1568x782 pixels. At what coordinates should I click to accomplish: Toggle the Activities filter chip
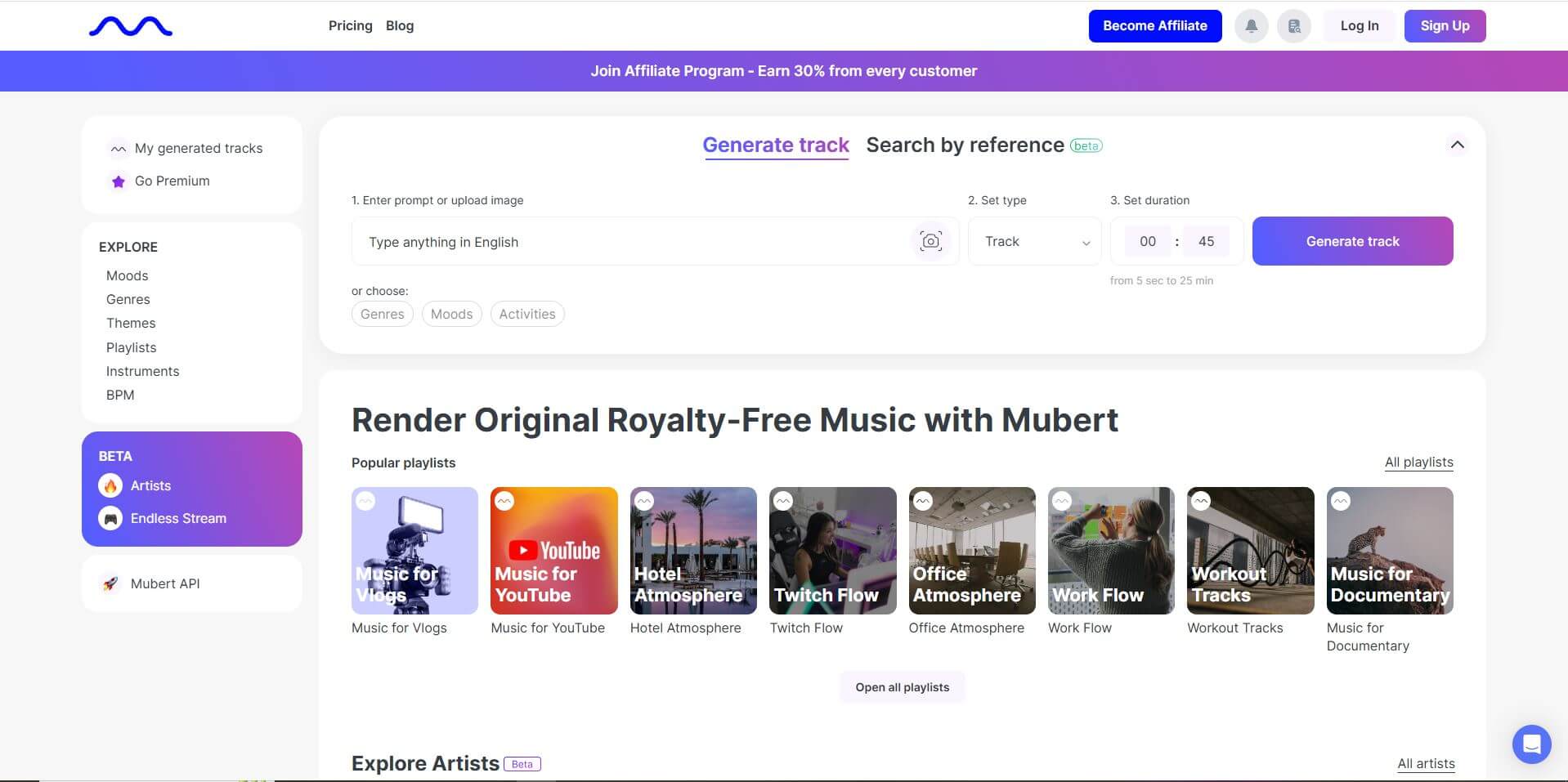526,314
